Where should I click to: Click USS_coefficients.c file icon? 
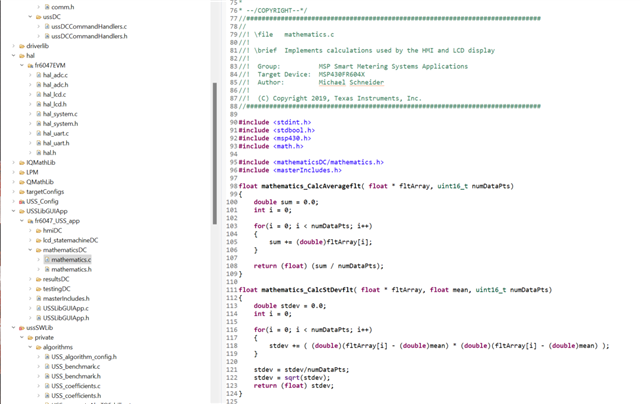tap(47, 386)
